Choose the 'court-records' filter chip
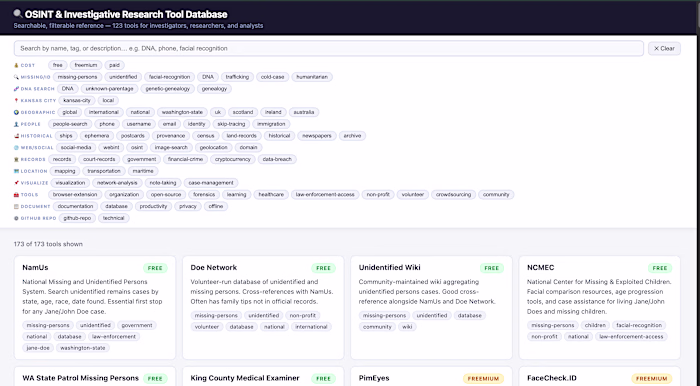 tap(99, 159)
